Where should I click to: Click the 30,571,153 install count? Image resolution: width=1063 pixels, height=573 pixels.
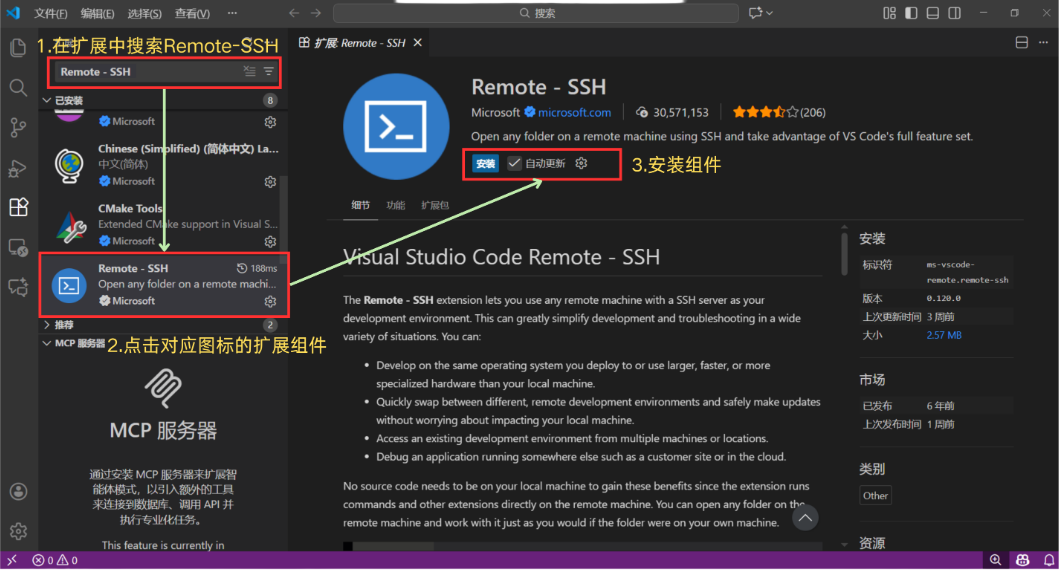(x=672, y=113)
